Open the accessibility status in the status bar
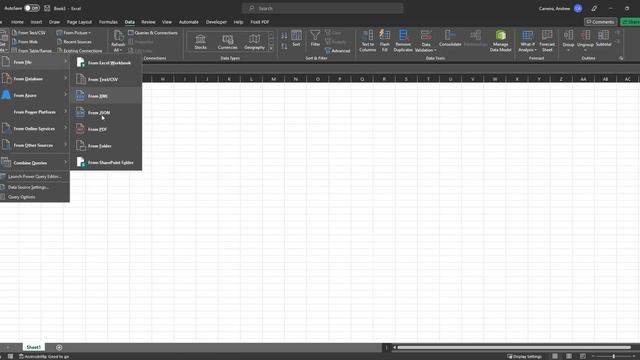Image resolution: width=640 pixels, height=360 pixels. tap(44, 356)
